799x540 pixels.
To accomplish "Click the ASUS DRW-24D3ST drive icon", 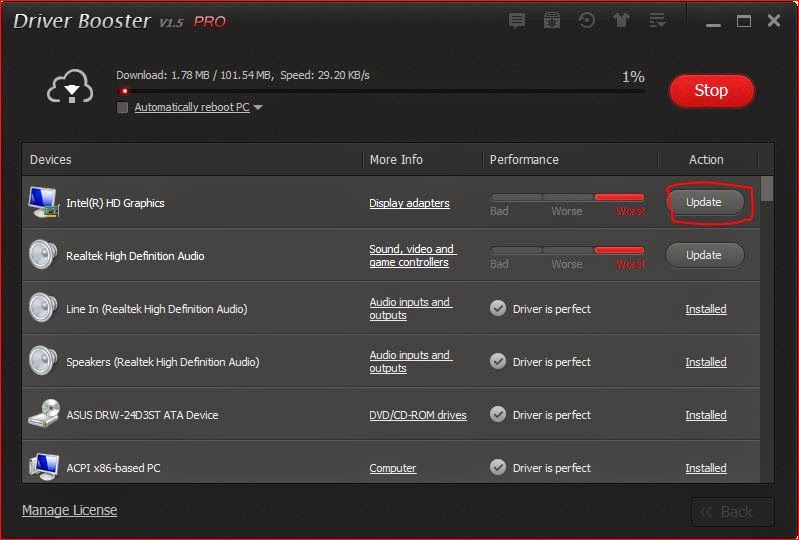I will click(x=44, y=413).
